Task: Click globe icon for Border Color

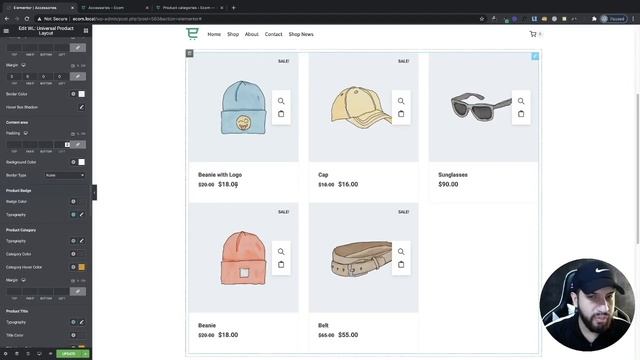Action: tap(73, 94)
